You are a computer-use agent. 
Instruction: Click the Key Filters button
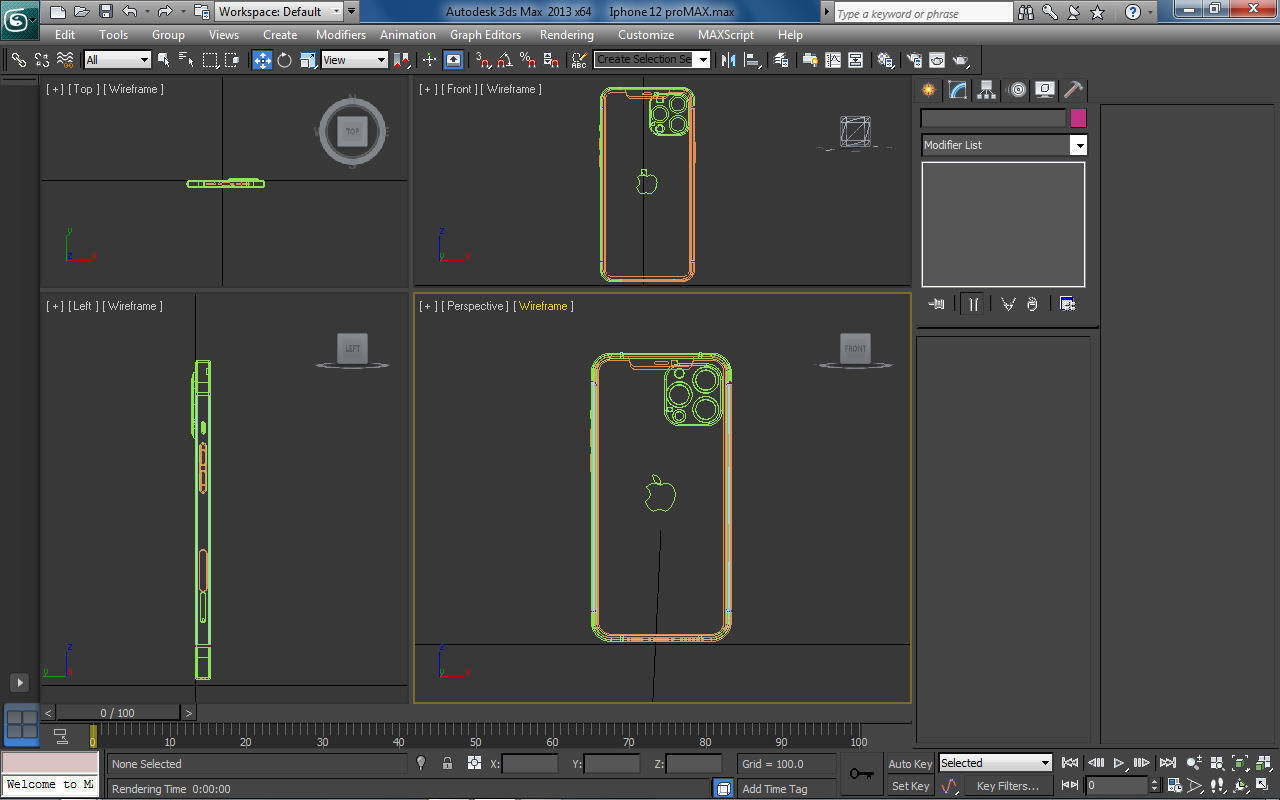(x=1008, y=786)
